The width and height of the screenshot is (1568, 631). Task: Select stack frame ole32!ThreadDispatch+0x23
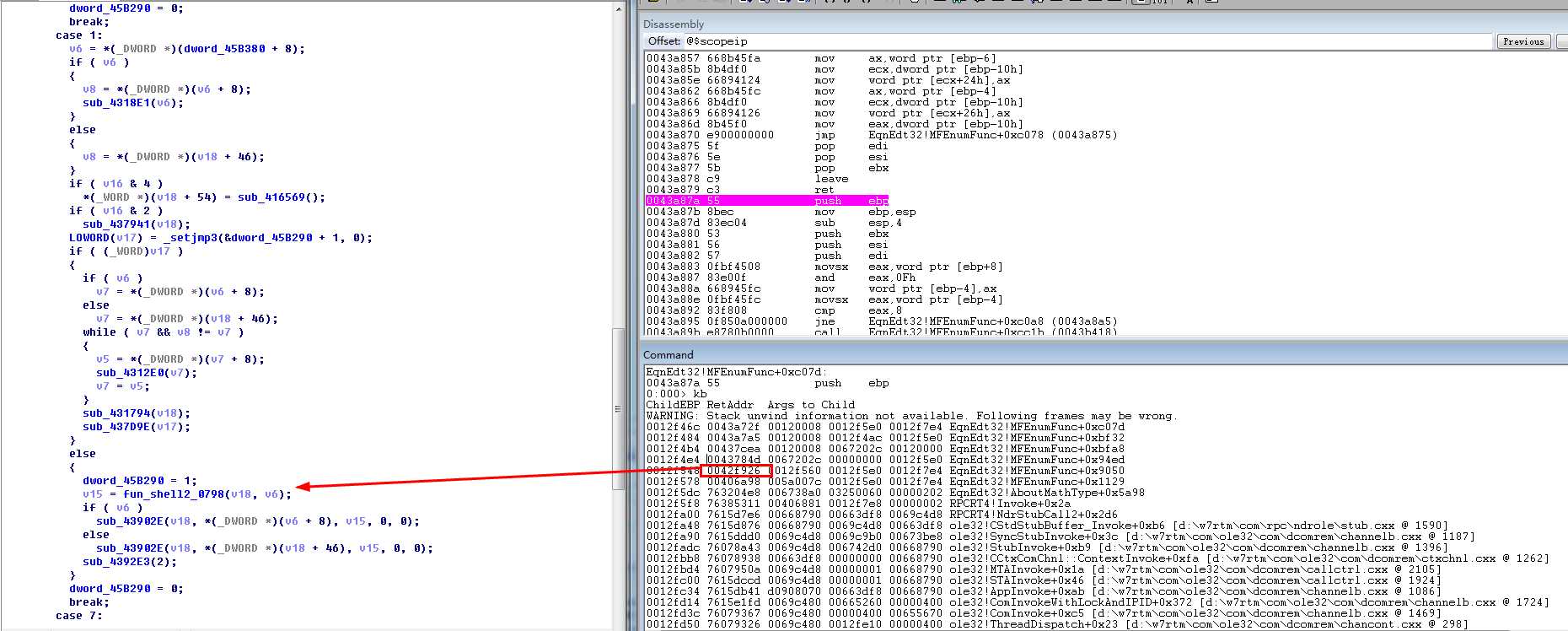[1057, 624]
